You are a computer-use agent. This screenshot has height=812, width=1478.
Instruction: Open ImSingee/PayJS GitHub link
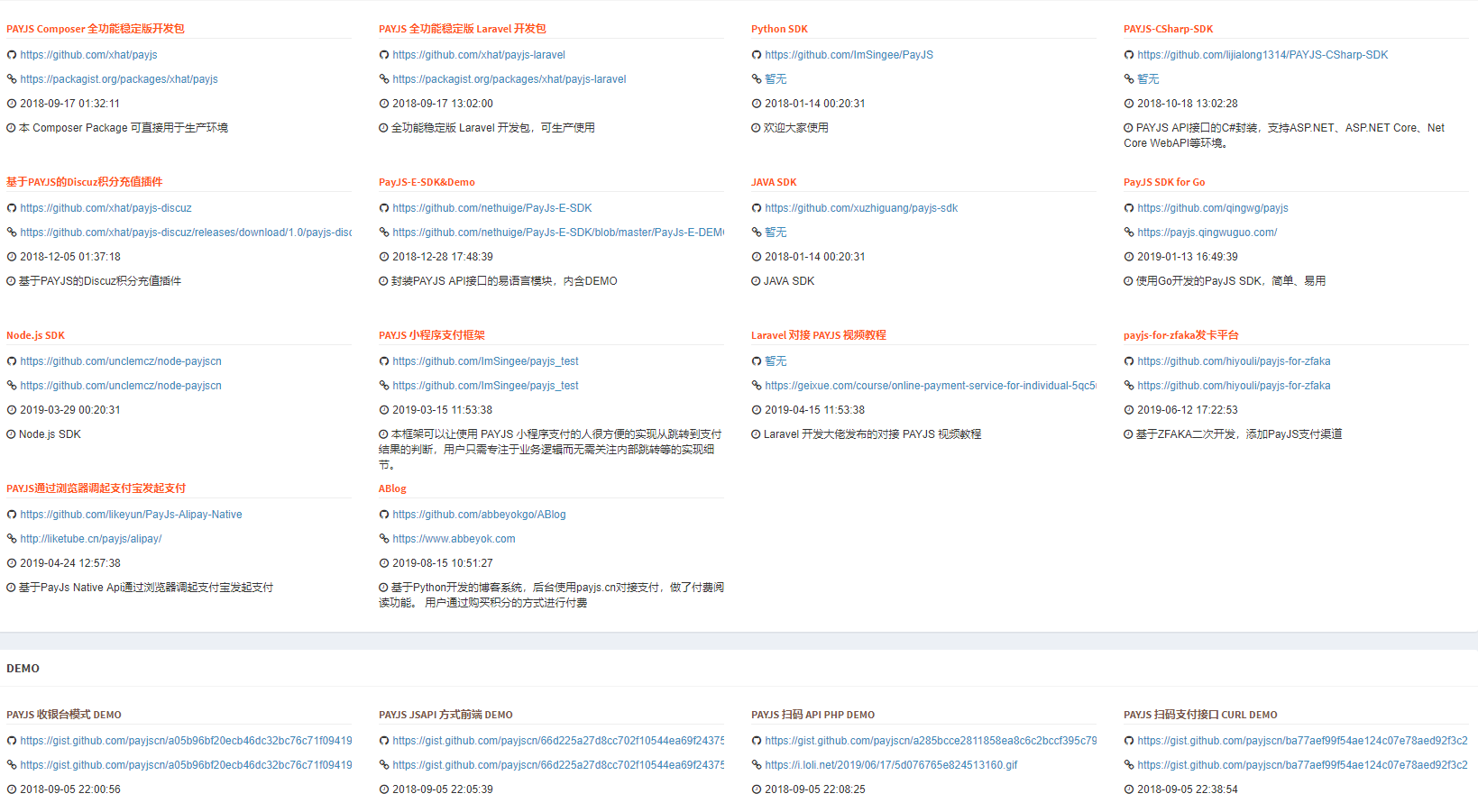point(849,55)
